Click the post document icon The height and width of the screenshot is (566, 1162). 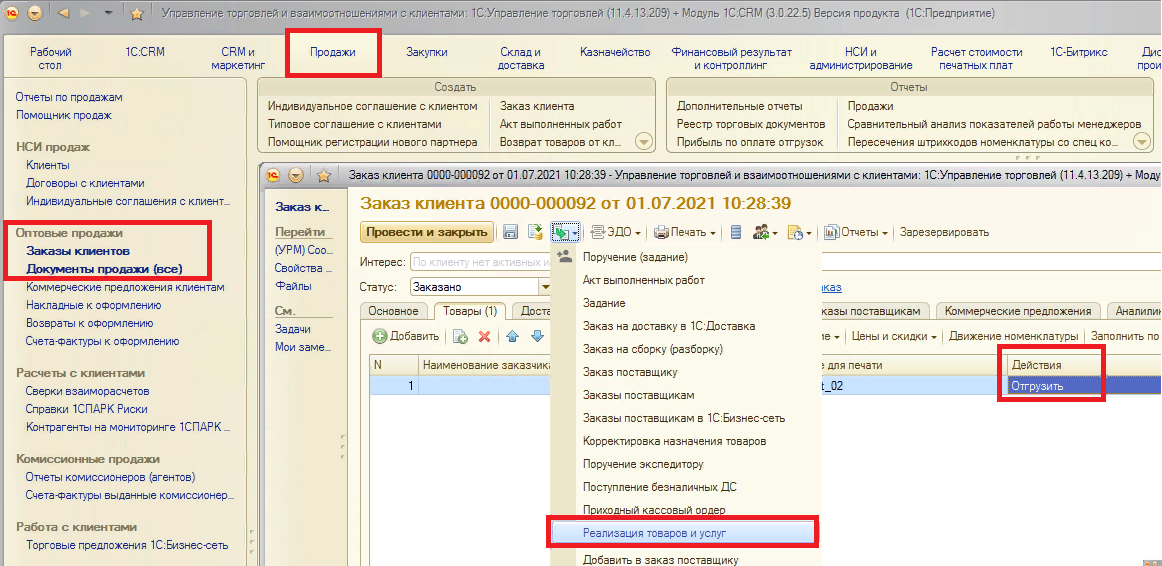[x=535, y=232]
